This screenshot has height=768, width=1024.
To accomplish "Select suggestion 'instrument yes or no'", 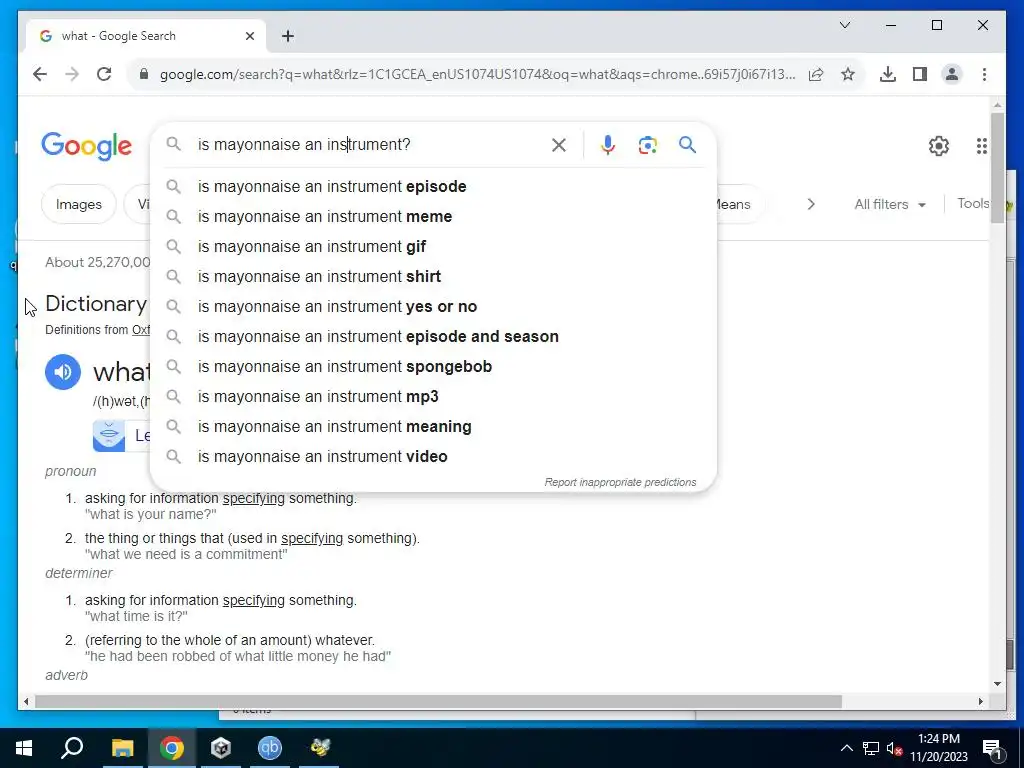I will tap(433, 306).
